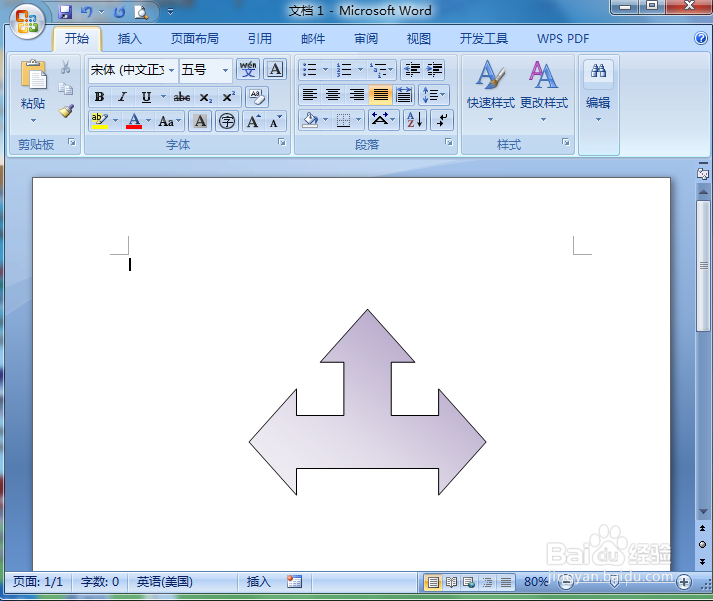This screenshot has height=601, width=713.
Task: Click the 英语(美国) language indicator
Action: (165, 581)
